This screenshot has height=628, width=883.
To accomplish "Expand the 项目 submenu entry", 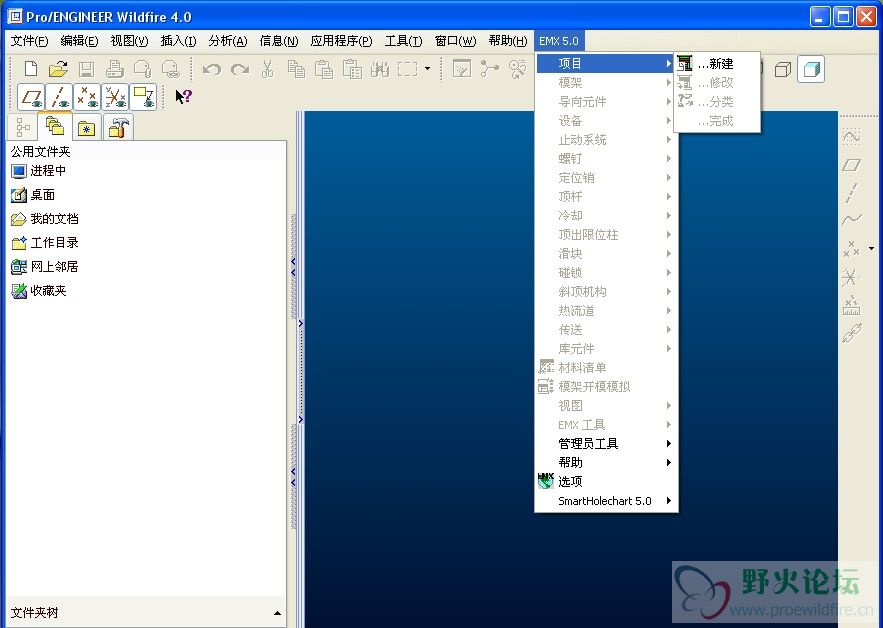I will click(605, 64).
